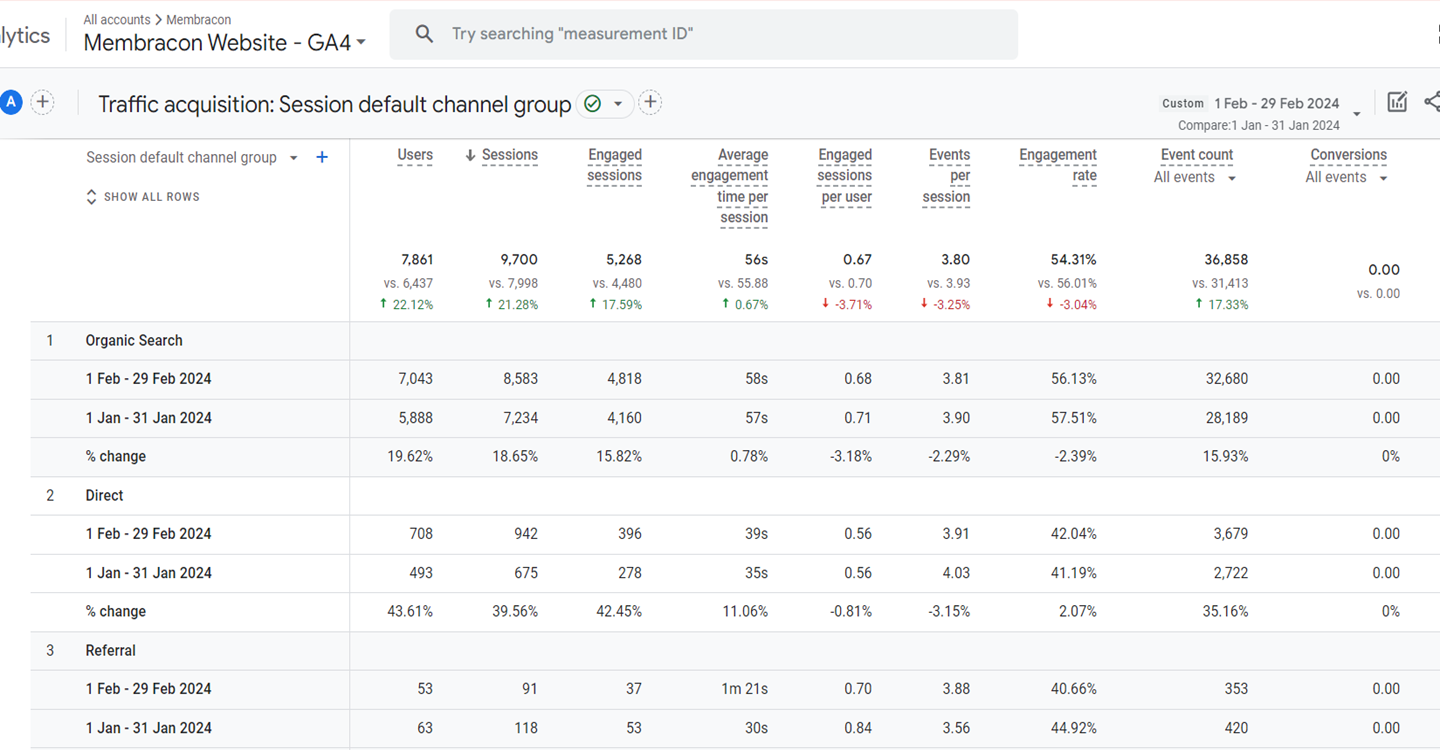1440x750 pixels.
Task: Sort by the Sessions column header
Action: coord(510,155)
